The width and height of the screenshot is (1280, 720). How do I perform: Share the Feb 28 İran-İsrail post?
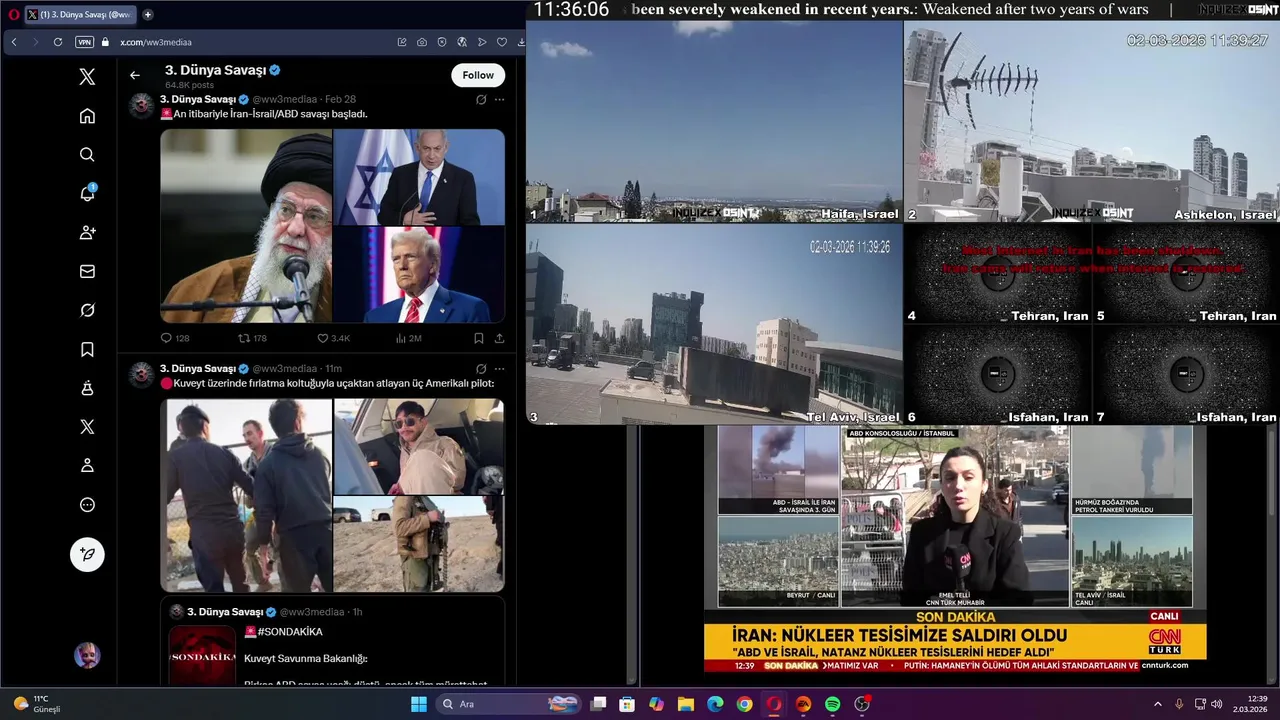[499, 338]
